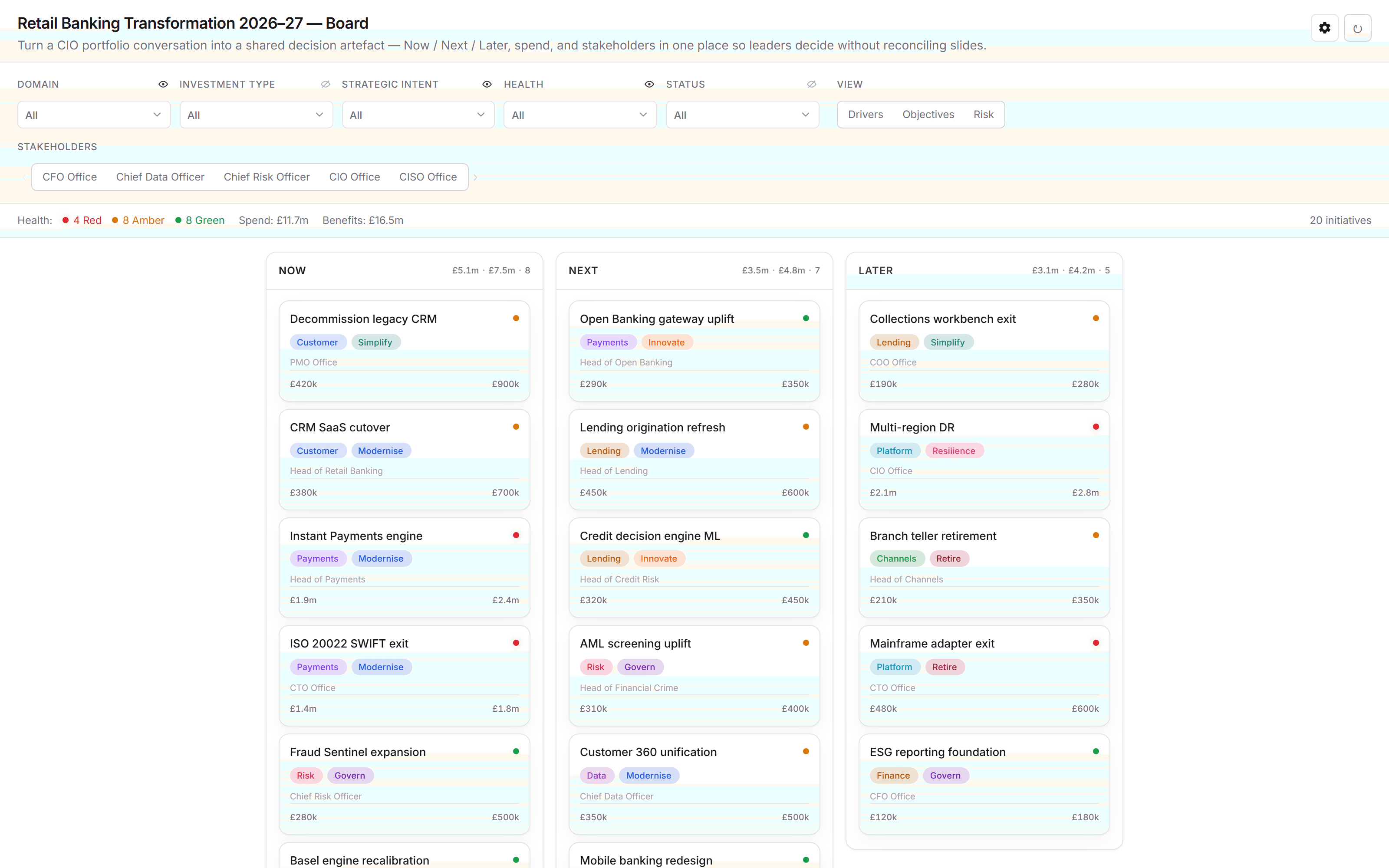This screenshot has height=868, width=1389.
Task: Open board settings via the gear icon
Action: point(1324,28)
